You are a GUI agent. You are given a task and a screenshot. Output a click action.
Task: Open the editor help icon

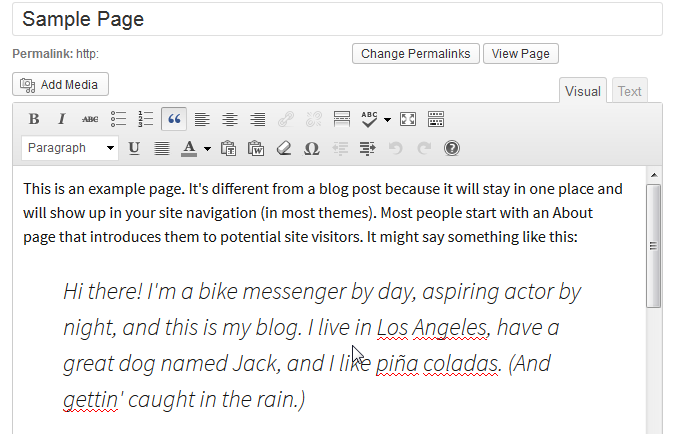451,148
